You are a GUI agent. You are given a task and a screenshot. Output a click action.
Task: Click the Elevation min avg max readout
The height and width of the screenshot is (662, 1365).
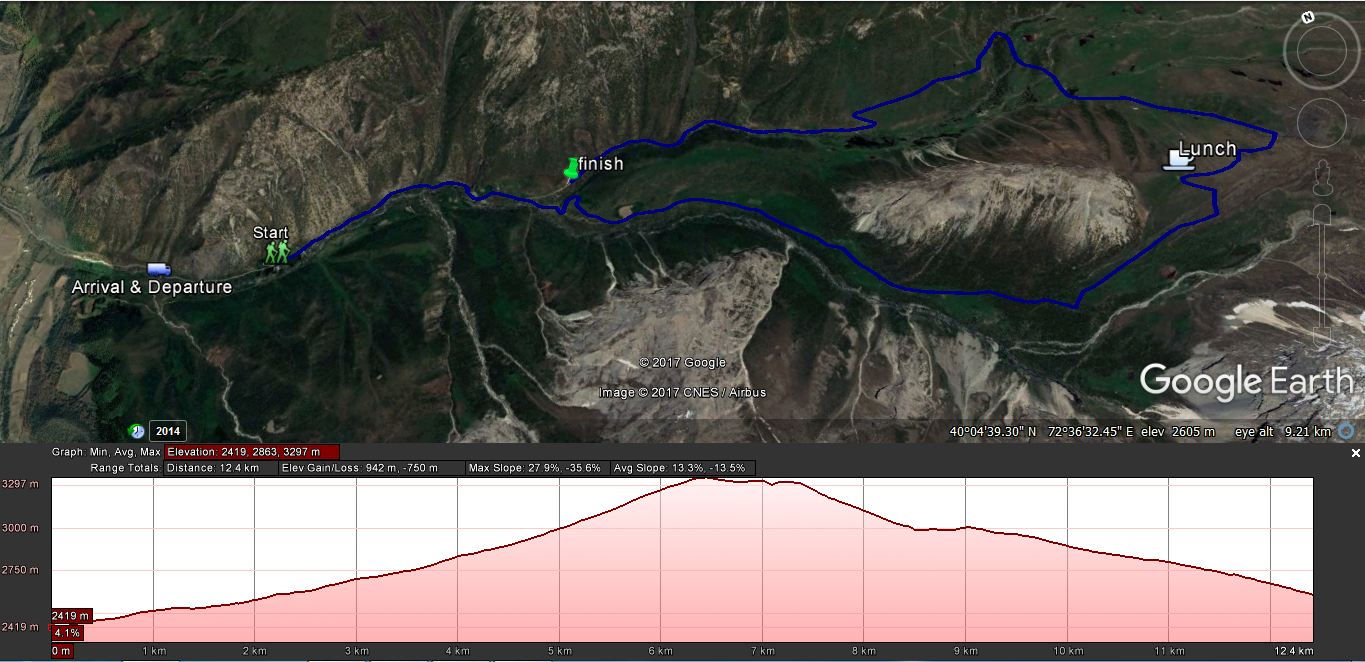252,452
